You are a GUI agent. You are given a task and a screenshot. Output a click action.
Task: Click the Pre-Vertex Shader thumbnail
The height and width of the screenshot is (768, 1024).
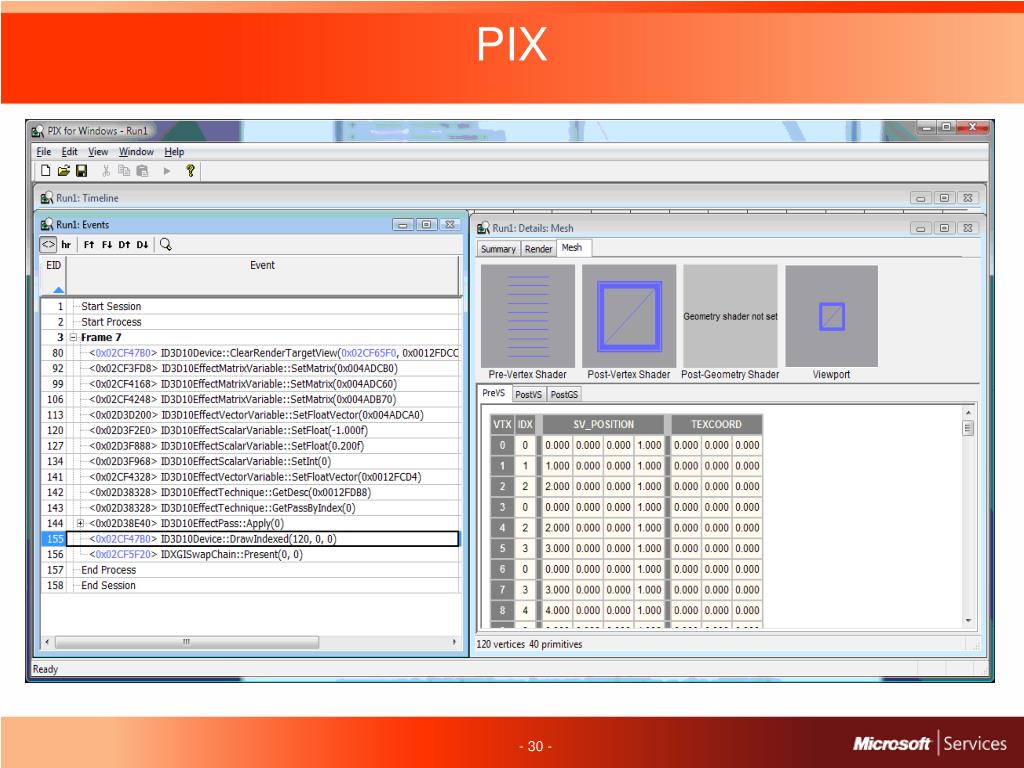[528, 316]
